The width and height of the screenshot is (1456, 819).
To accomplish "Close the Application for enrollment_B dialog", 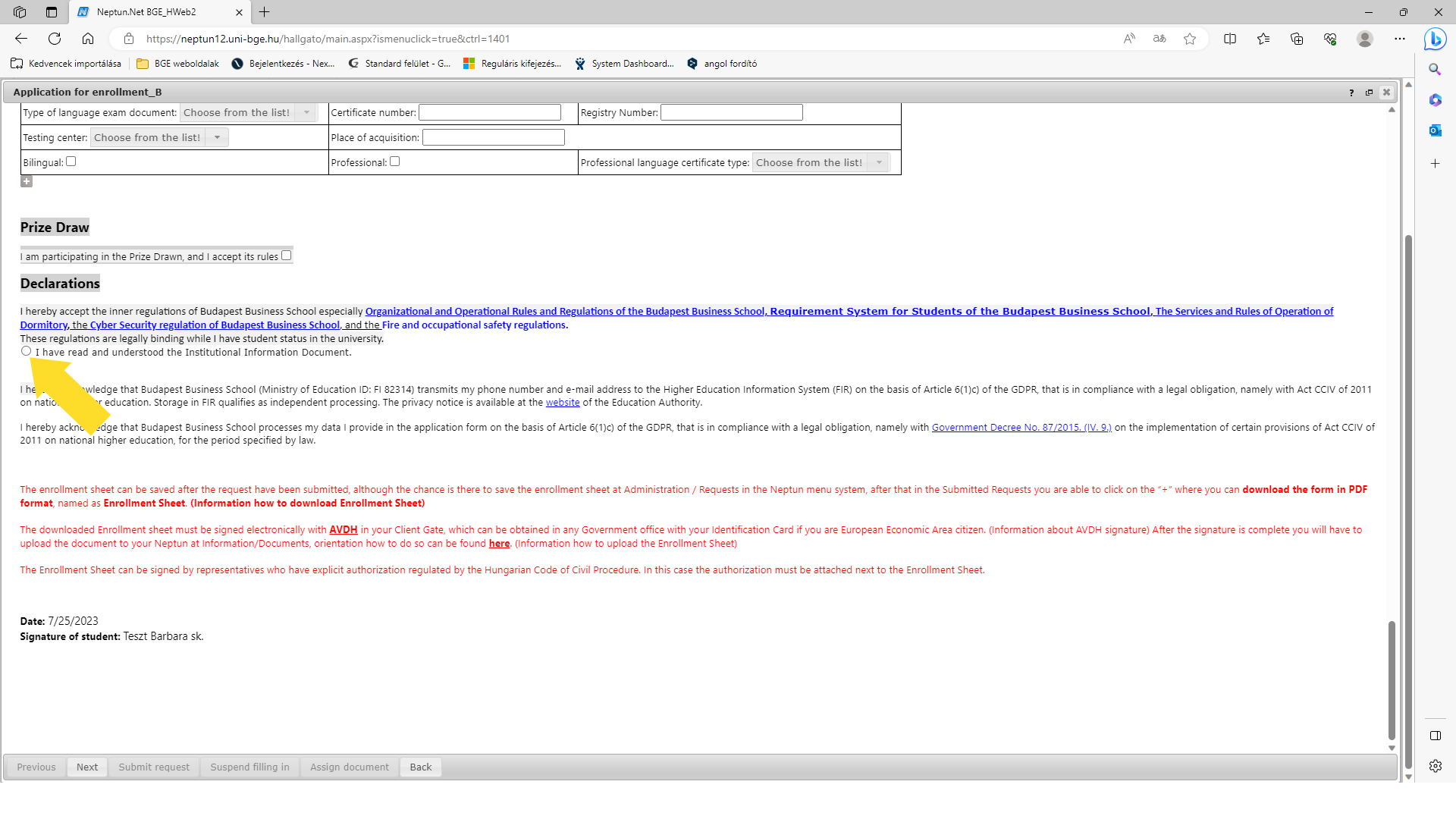I will point(1386,93).
